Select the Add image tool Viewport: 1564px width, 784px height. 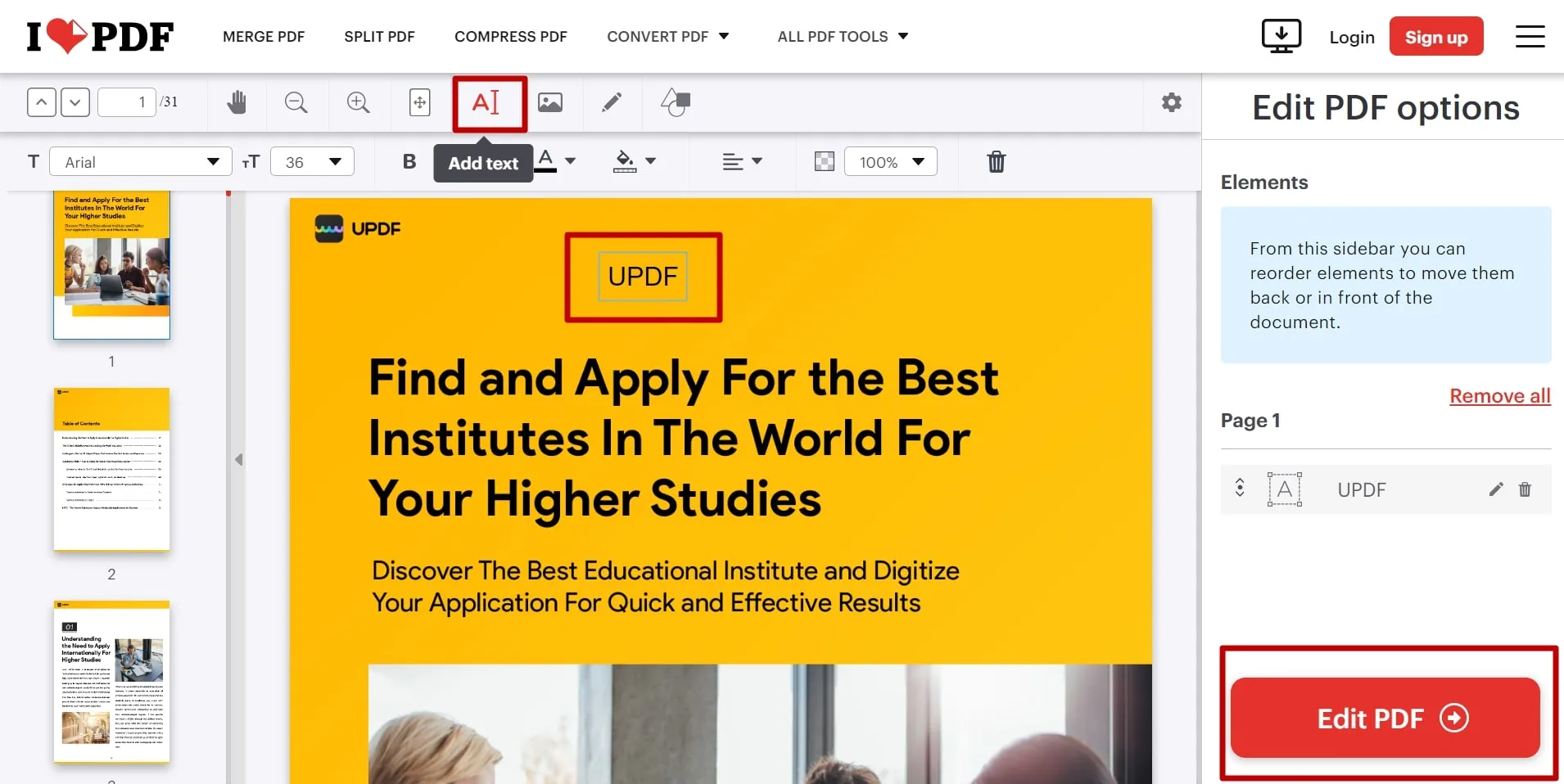(550, 102)
